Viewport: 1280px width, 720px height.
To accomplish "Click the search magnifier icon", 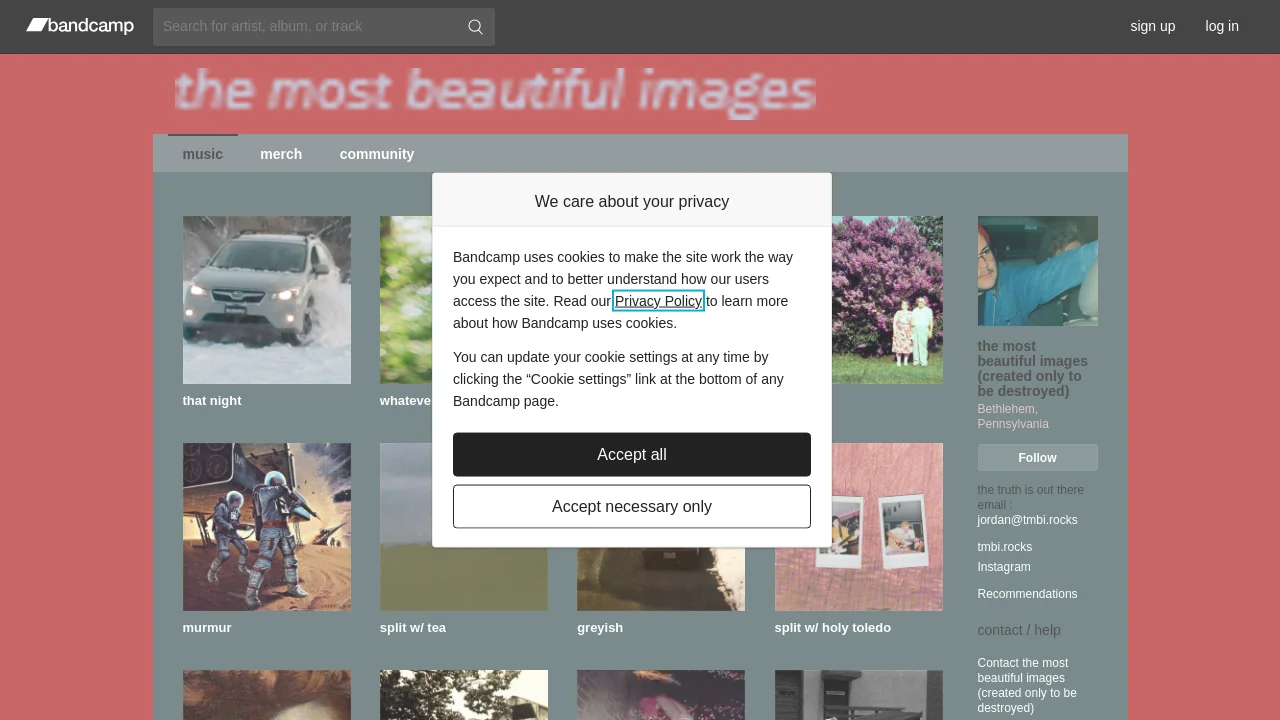I will click(476, 27).
